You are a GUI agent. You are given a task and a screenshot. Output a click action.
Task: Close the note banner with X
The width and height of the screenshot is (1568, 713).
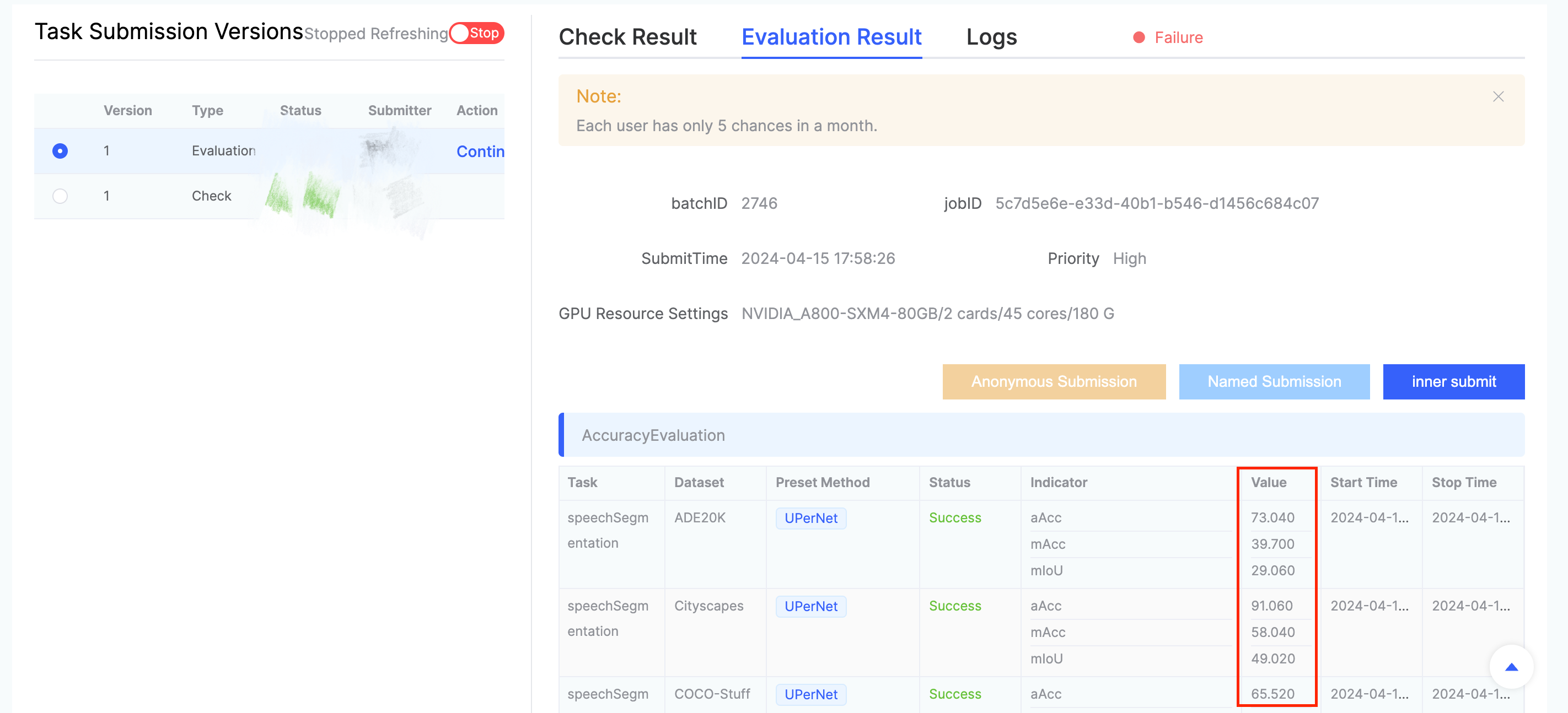1498,97
